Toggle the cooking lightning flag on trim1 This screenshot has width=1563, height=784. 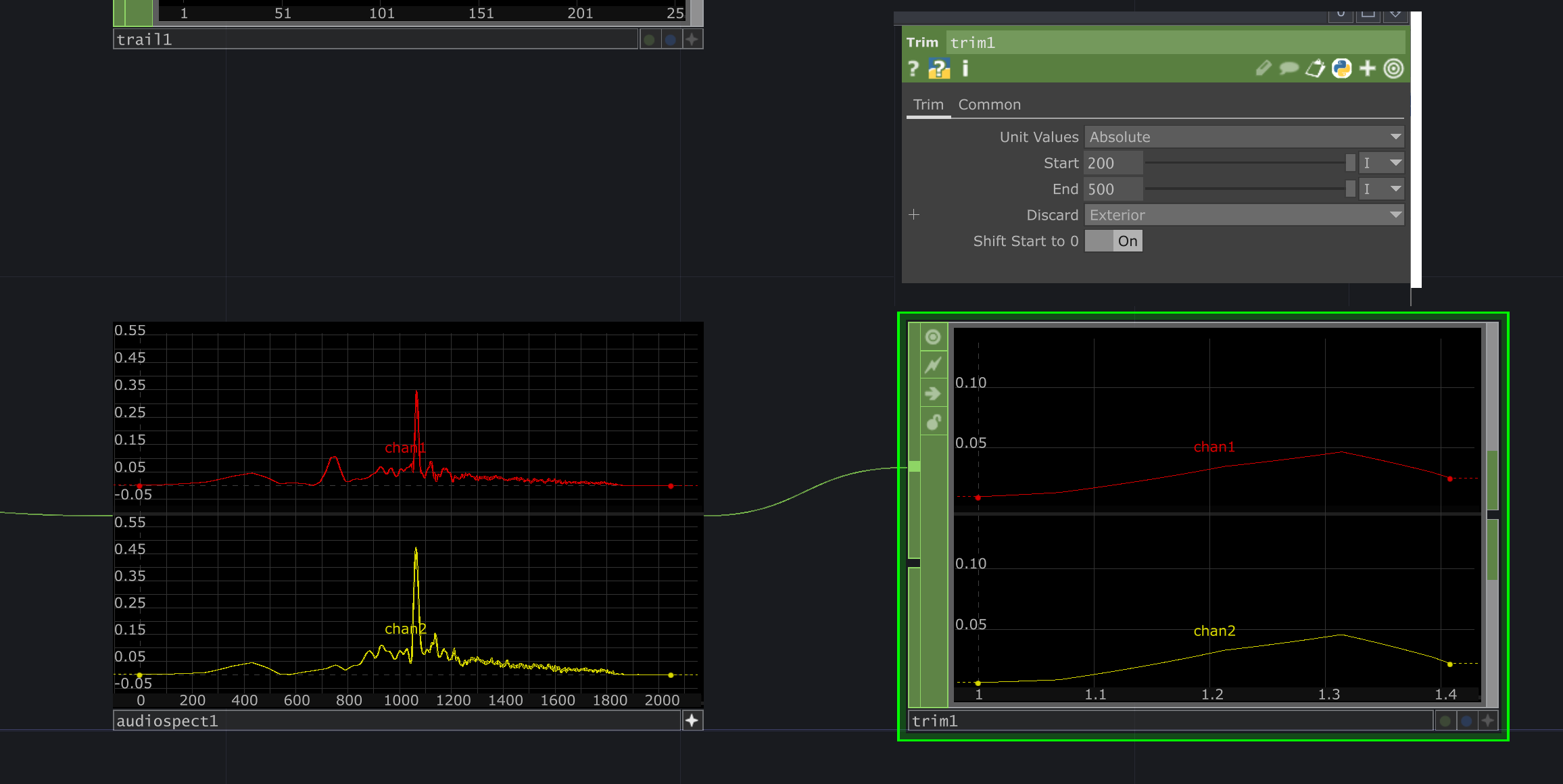[934, 366]
